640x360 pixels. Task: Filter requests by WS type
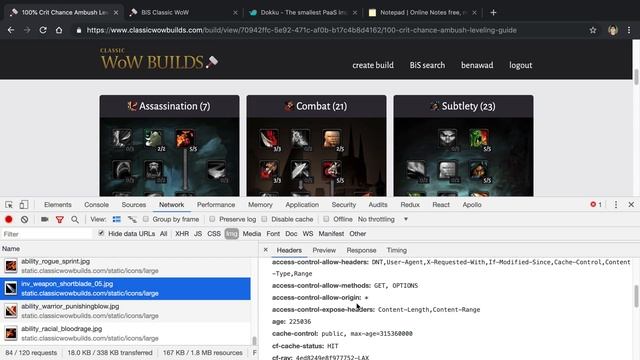click(308, 233)
